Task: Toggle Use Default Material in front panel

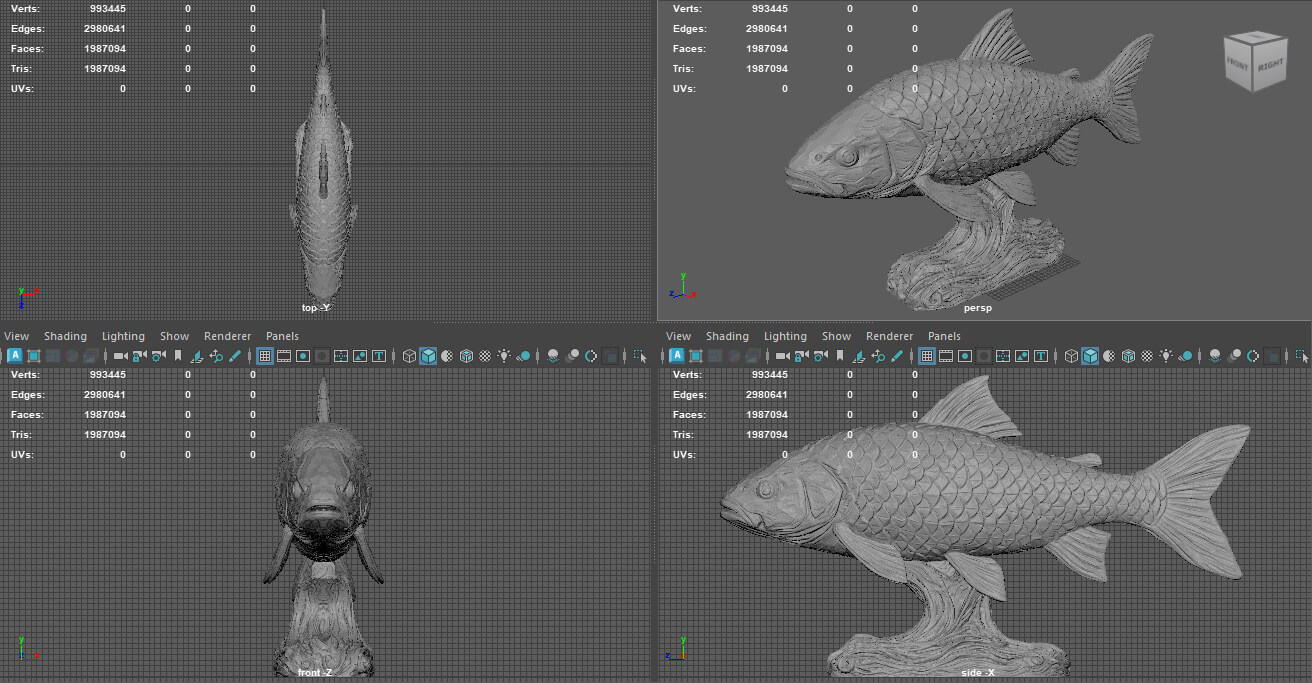Action: 447,355
